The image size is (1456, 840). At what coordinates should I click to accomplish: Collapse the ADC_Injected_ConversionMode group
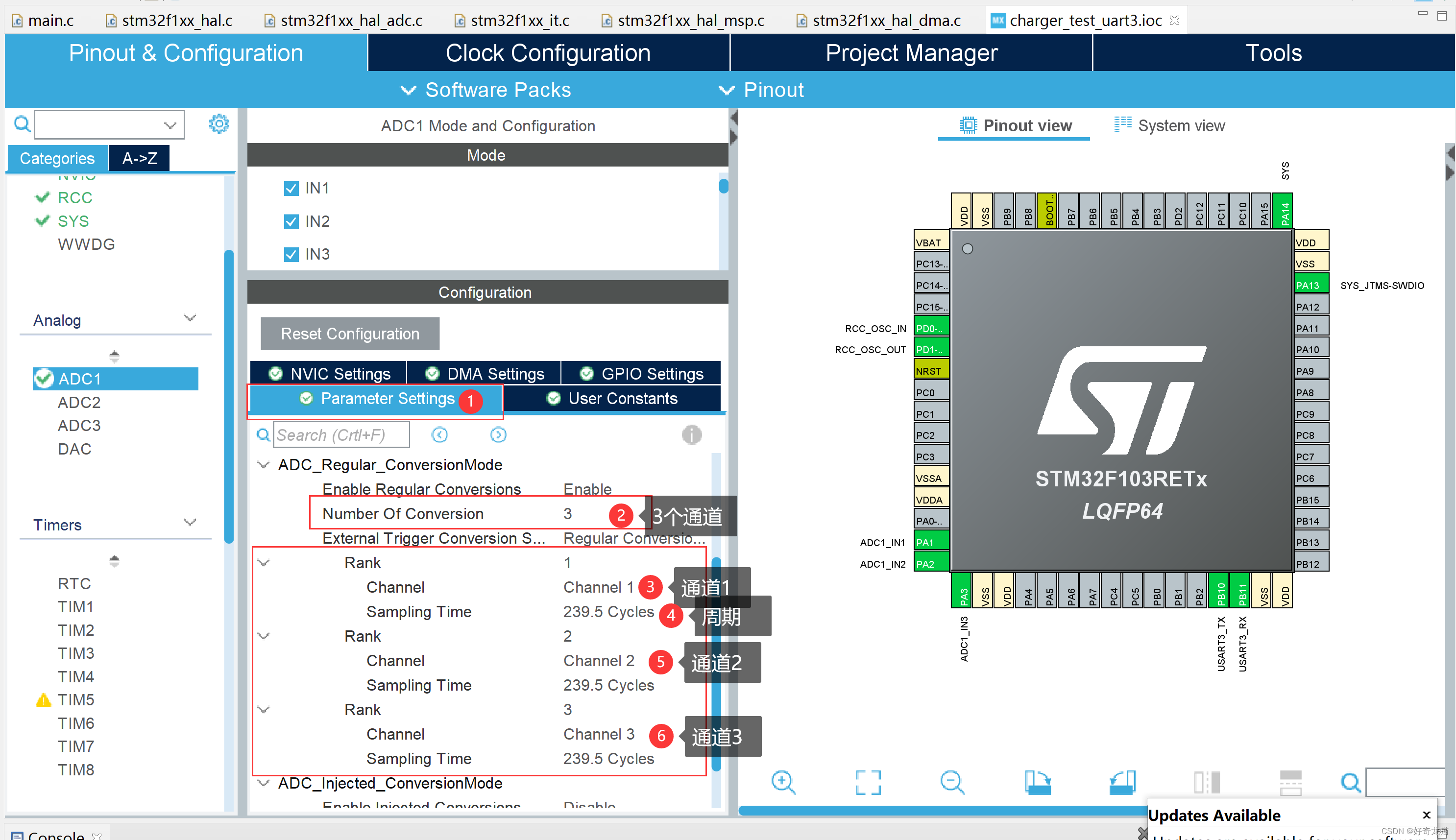click(264, 783)
